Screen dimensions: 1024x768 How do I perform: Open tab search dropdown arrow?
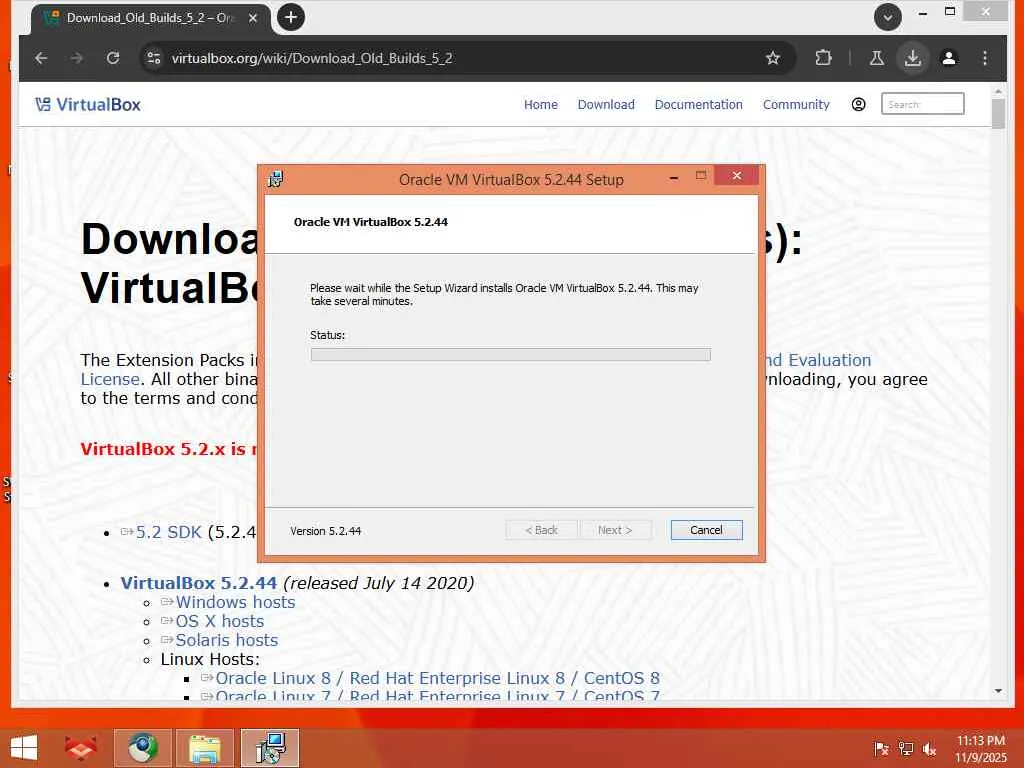coord(888,17)
